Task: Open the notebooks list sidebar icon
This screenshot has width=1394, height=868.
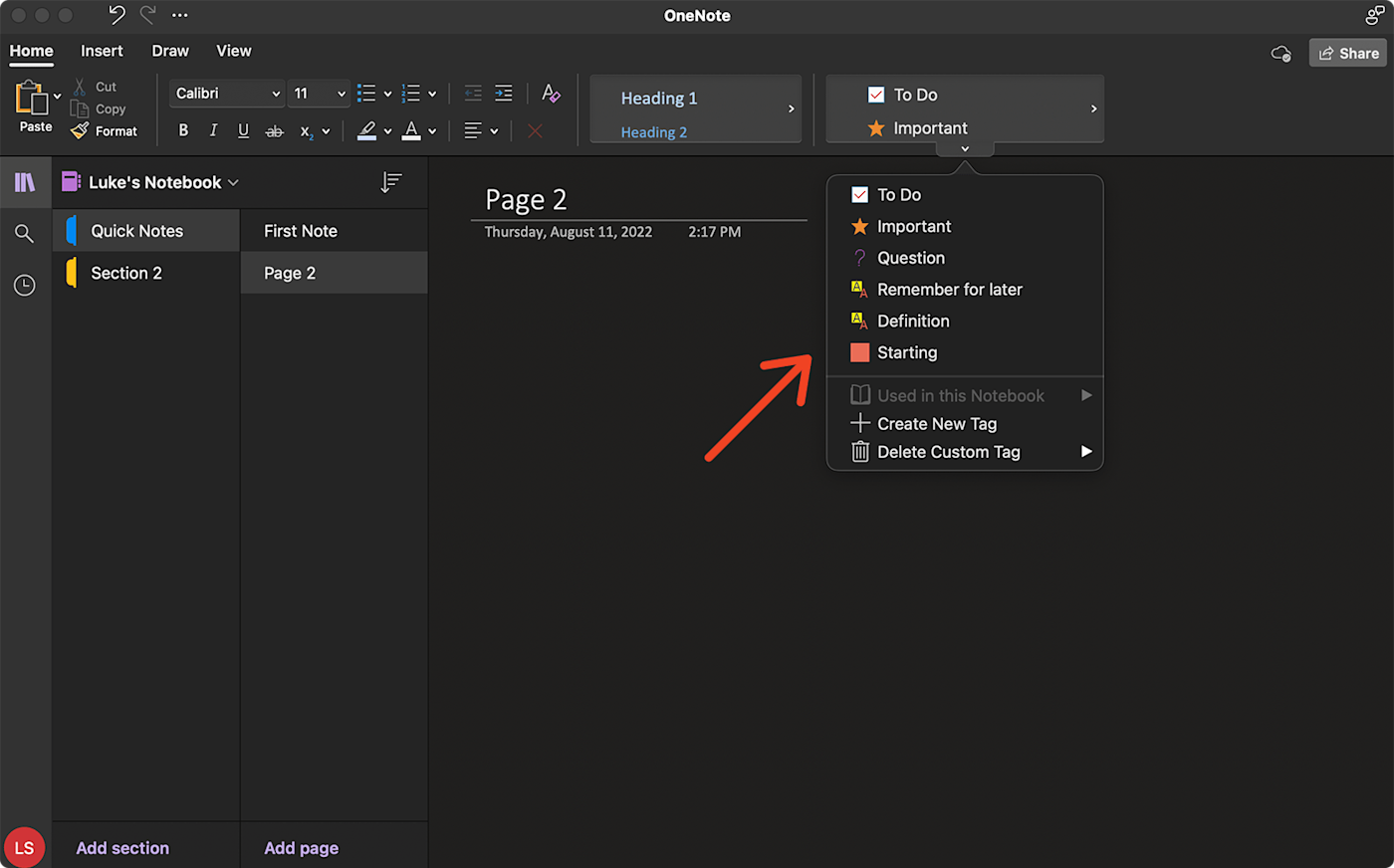Action: [25, 182]
